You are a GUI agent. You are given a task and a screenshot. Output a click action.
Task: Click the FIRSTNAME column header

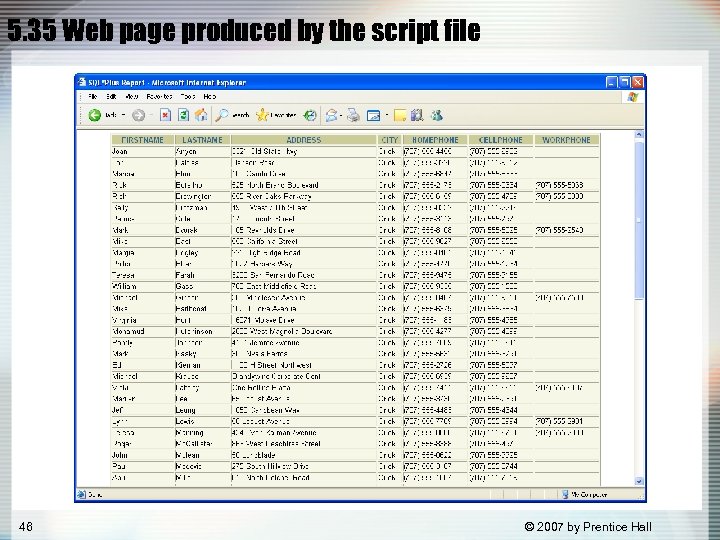142,140
